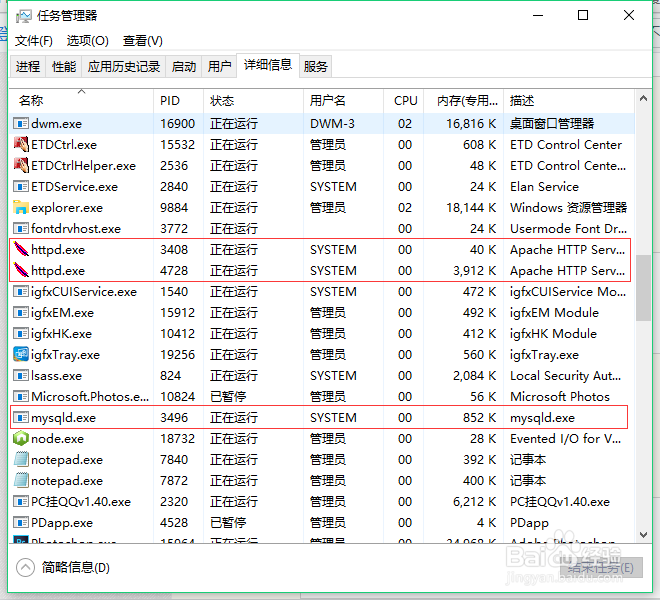This screenshot has width=660, height=600.
Task: Click the Apache feather icon for httpd.exe PID 3408
Action: coord(21,249)
